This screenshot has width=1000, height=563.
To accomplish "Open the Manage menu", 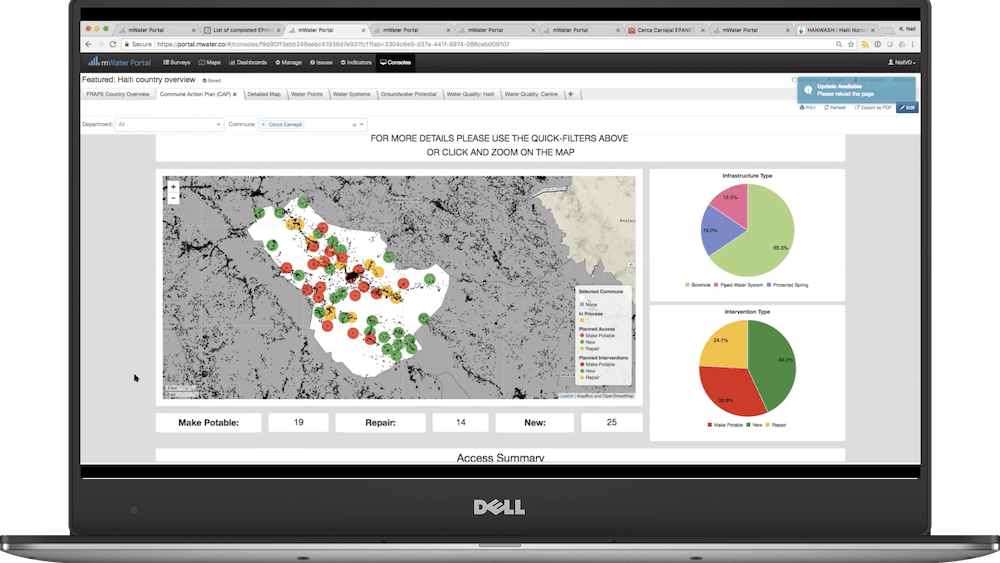I will [x=288, y=62].
